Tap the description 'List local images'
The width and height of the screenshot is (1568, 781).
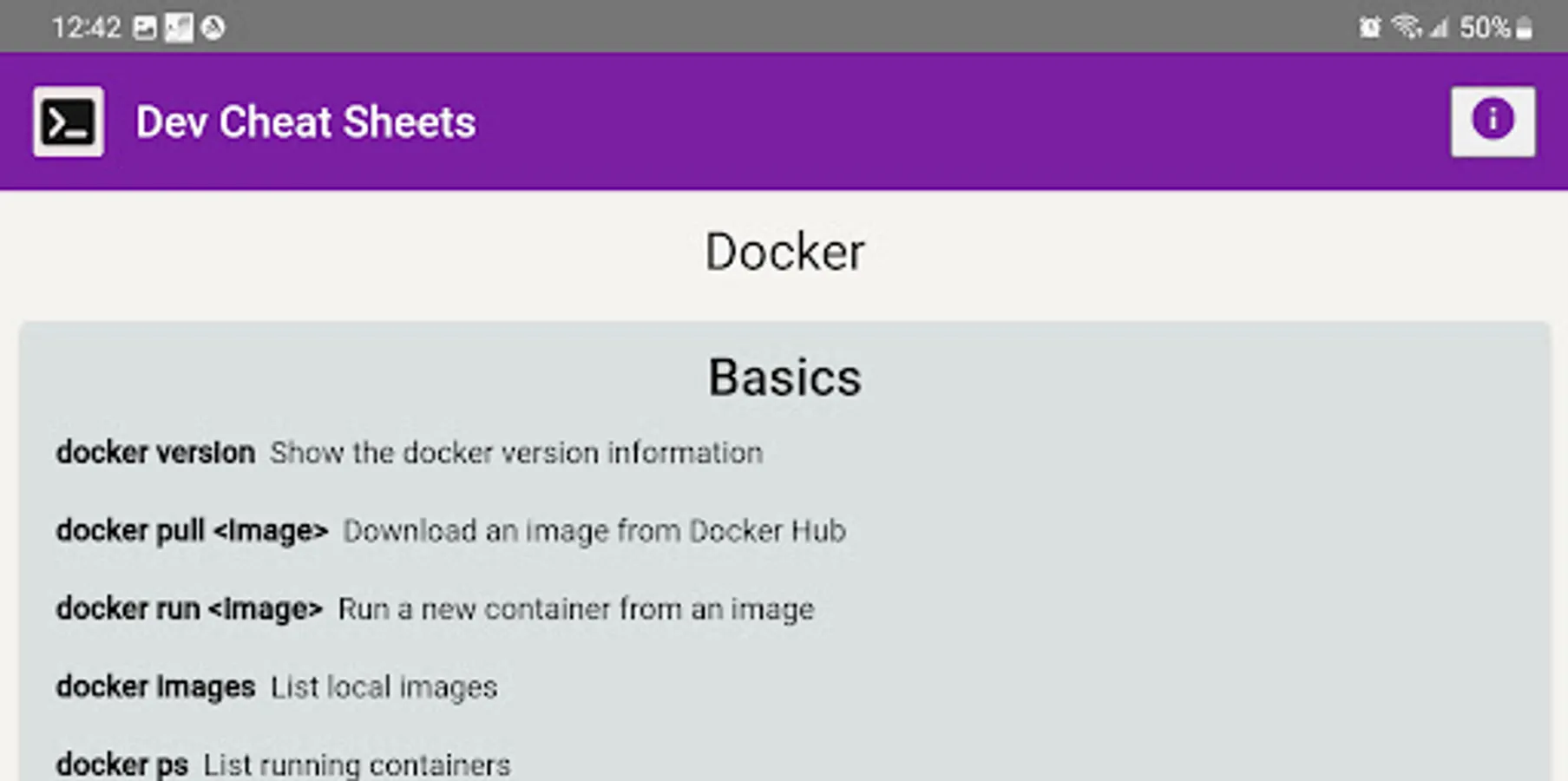click(x=383, y=686)
